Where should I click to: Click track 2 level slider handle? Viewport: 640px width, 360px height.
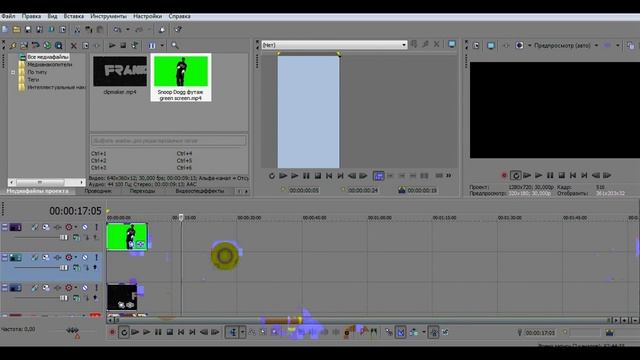[x=64, y=268]
